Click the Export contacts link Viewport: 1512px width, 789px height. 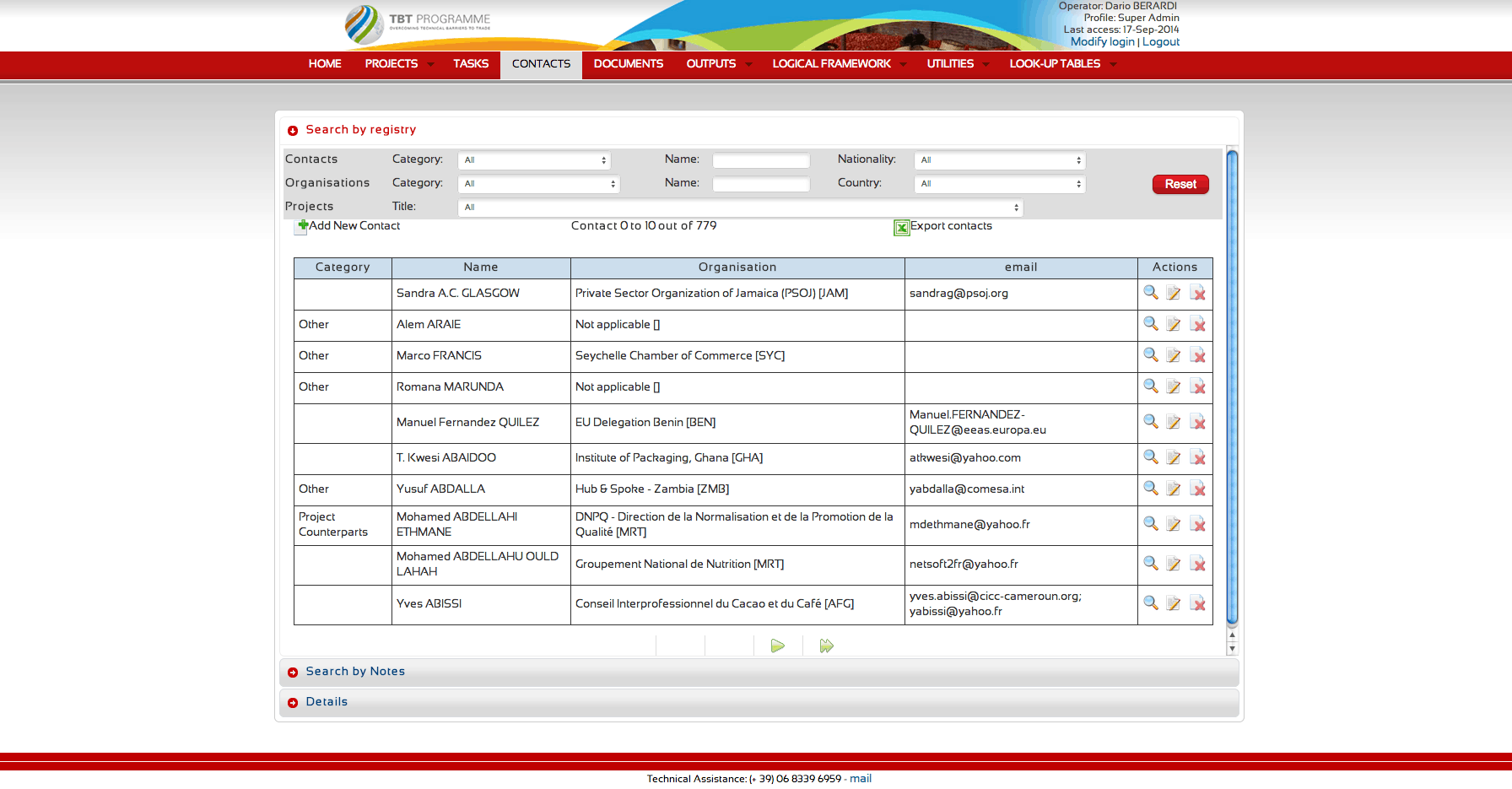(x=951, y=226)
